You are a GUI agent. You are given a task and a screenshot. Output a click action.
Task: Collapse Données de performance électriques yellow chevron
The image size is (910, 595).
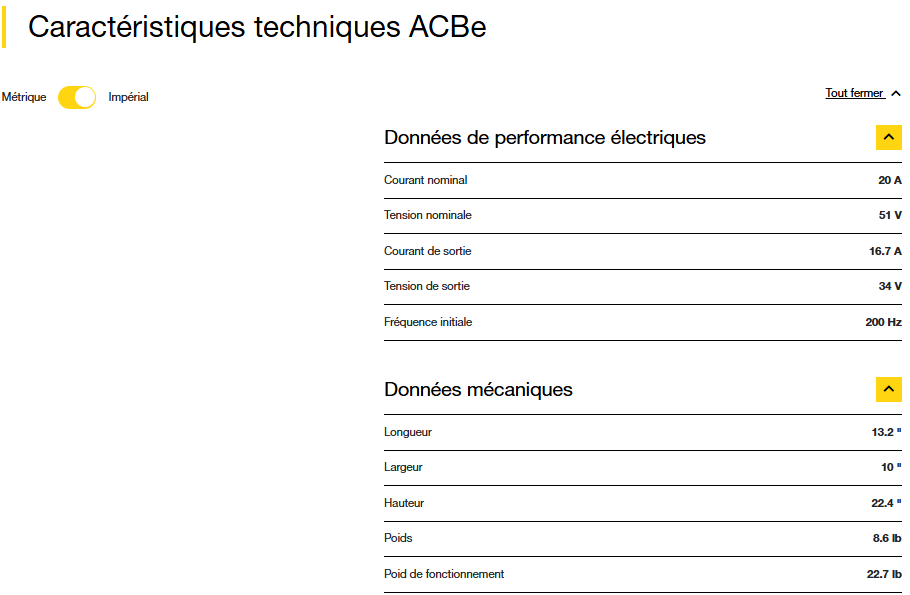(x=888, y=138)
